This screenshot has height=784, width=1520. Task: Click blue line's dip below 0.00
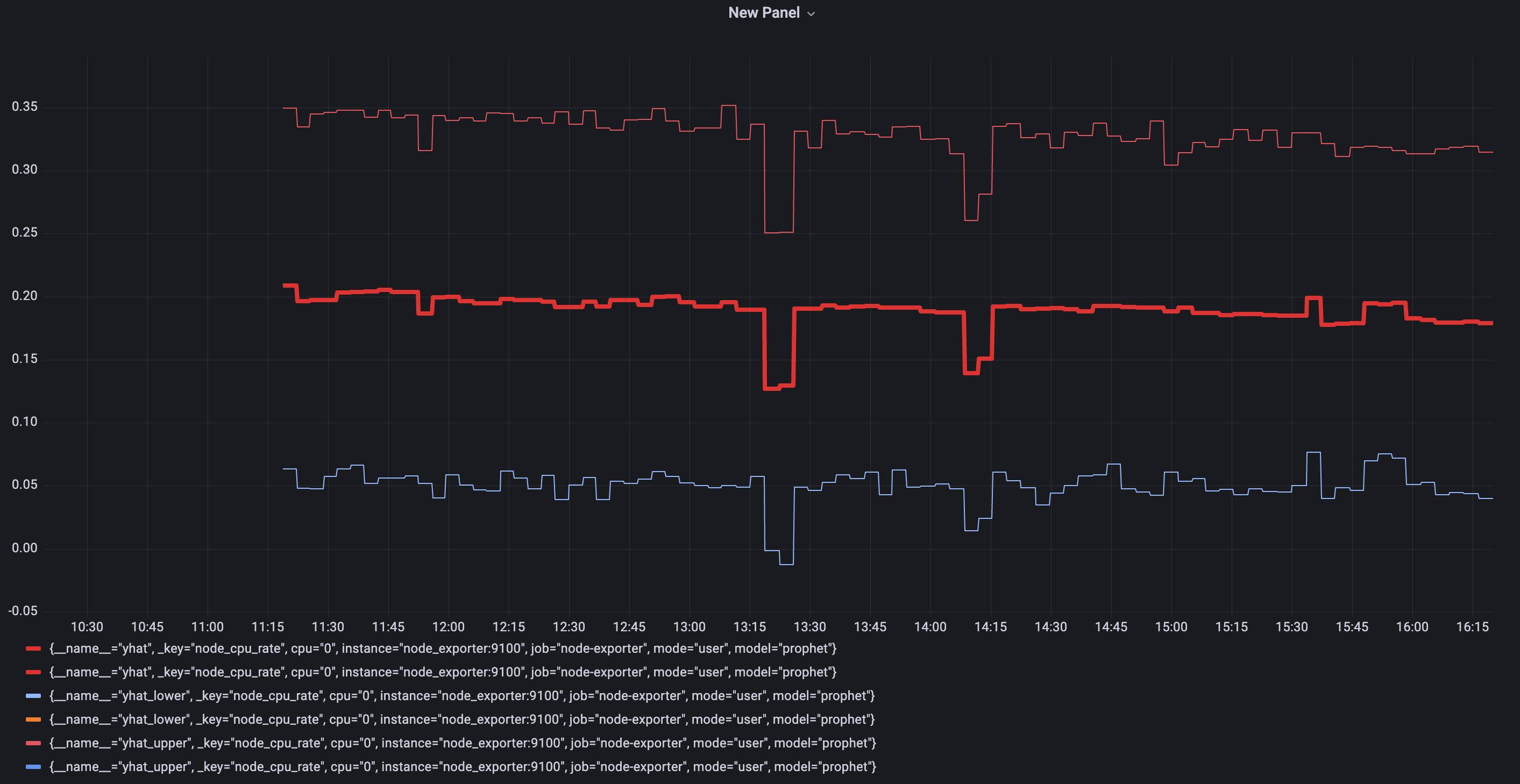[x=786, y=565]
